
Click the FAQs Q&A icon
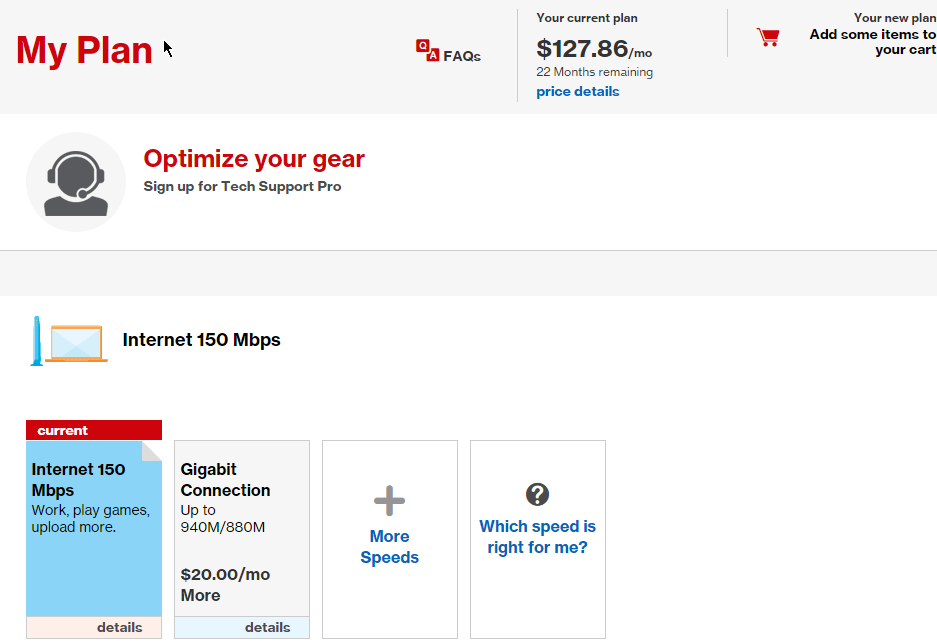pyautogui.click(x=427, y=50)
